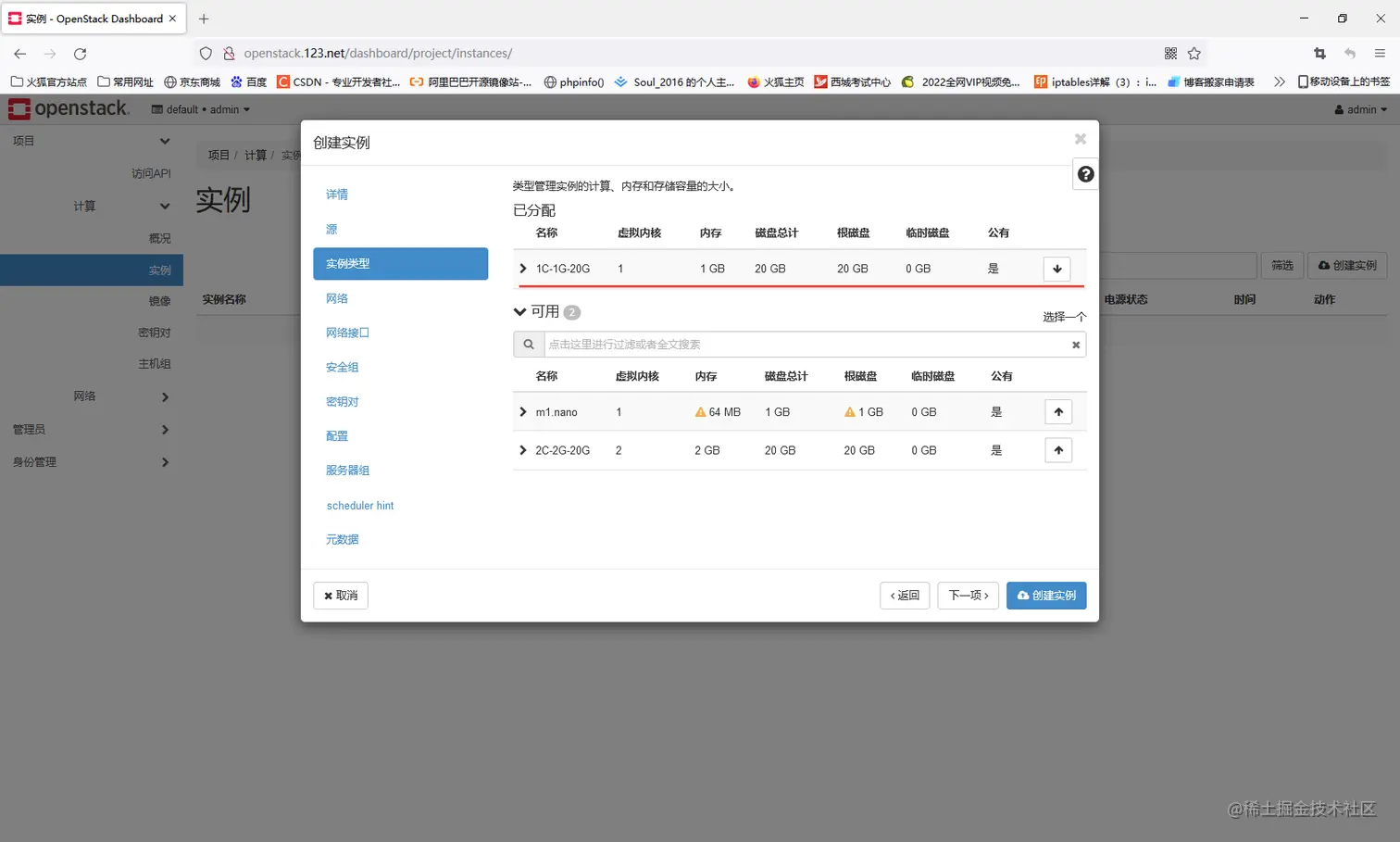Switch to the 网络 wizard step
The image size is (1400, 842).
tap(336, 298)
